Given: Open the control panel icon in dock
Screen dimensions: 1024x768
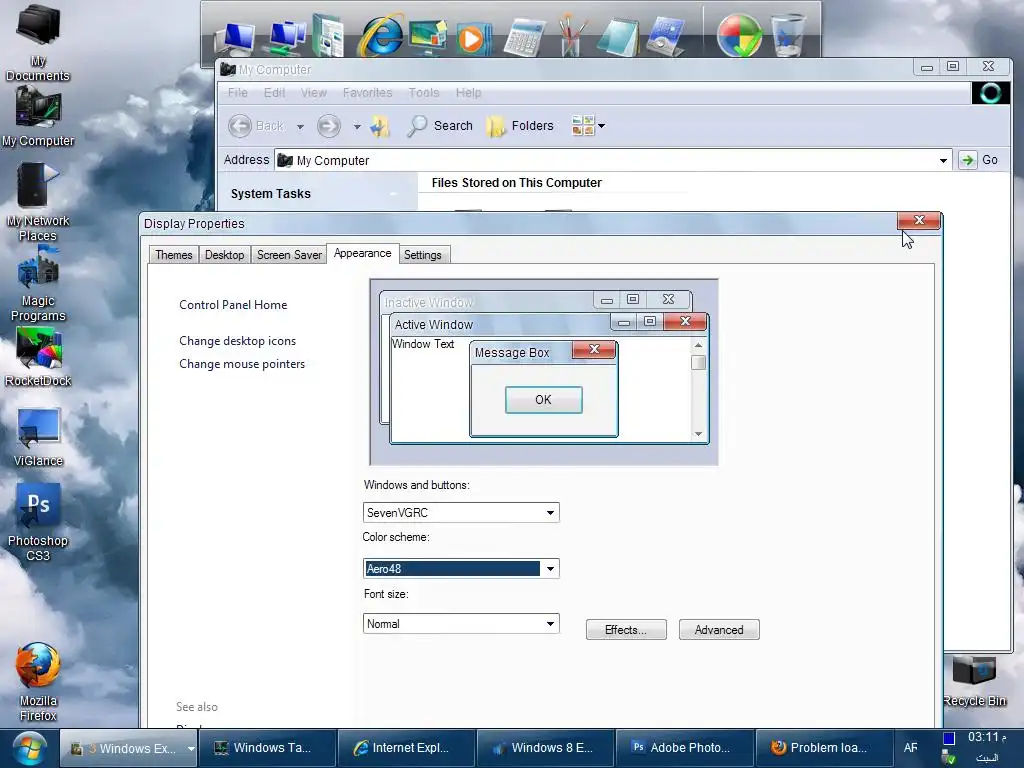Looking at the screenshot, I should pyautogui.click(x=665, y=37).
